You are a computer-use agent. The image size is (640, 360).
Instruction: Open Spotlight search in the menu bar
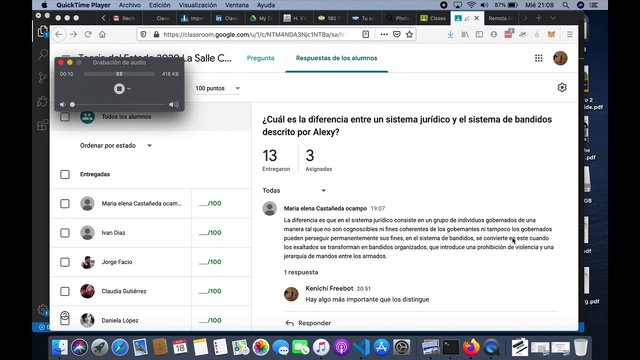[566, 5]
